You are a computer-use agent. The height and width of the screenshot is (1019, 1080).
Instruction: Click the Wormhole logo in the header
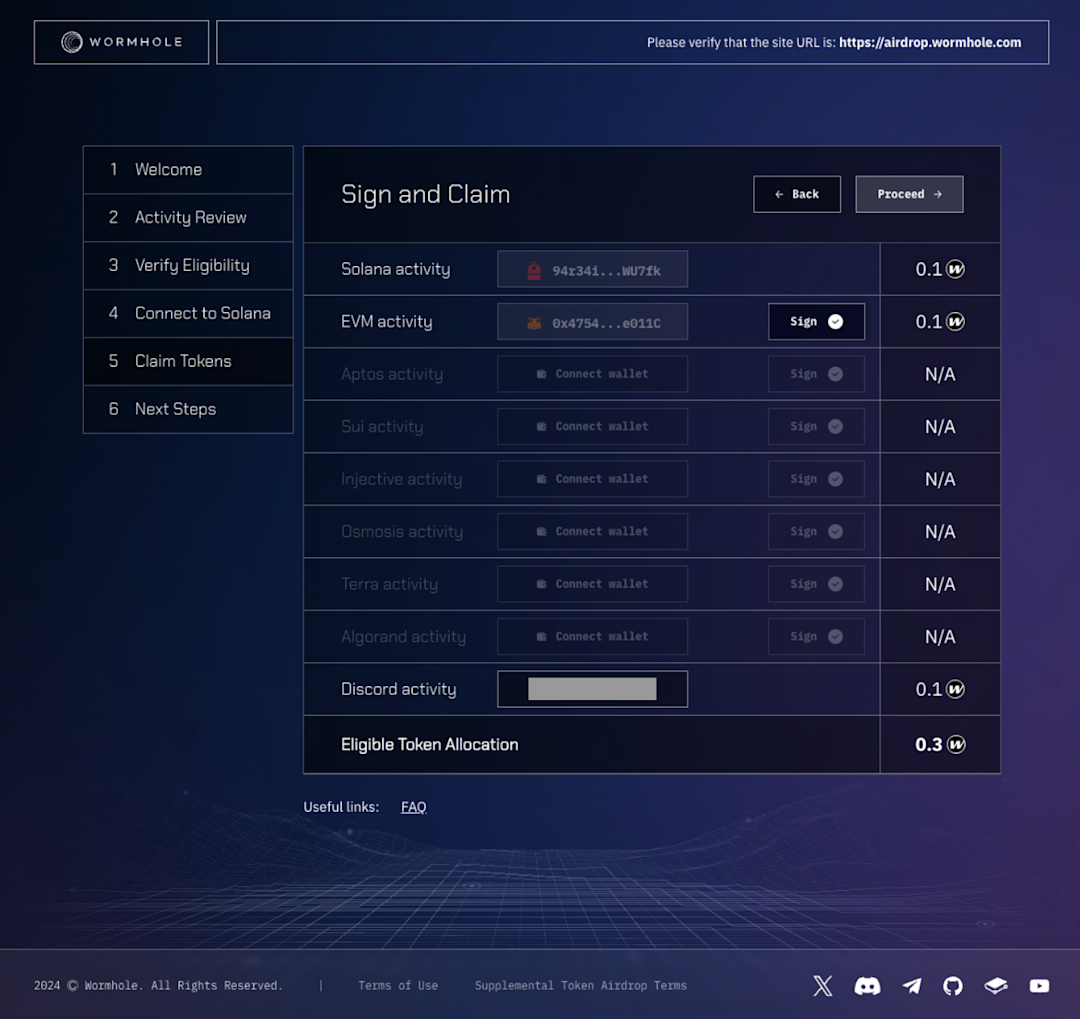tap(121, 42)
